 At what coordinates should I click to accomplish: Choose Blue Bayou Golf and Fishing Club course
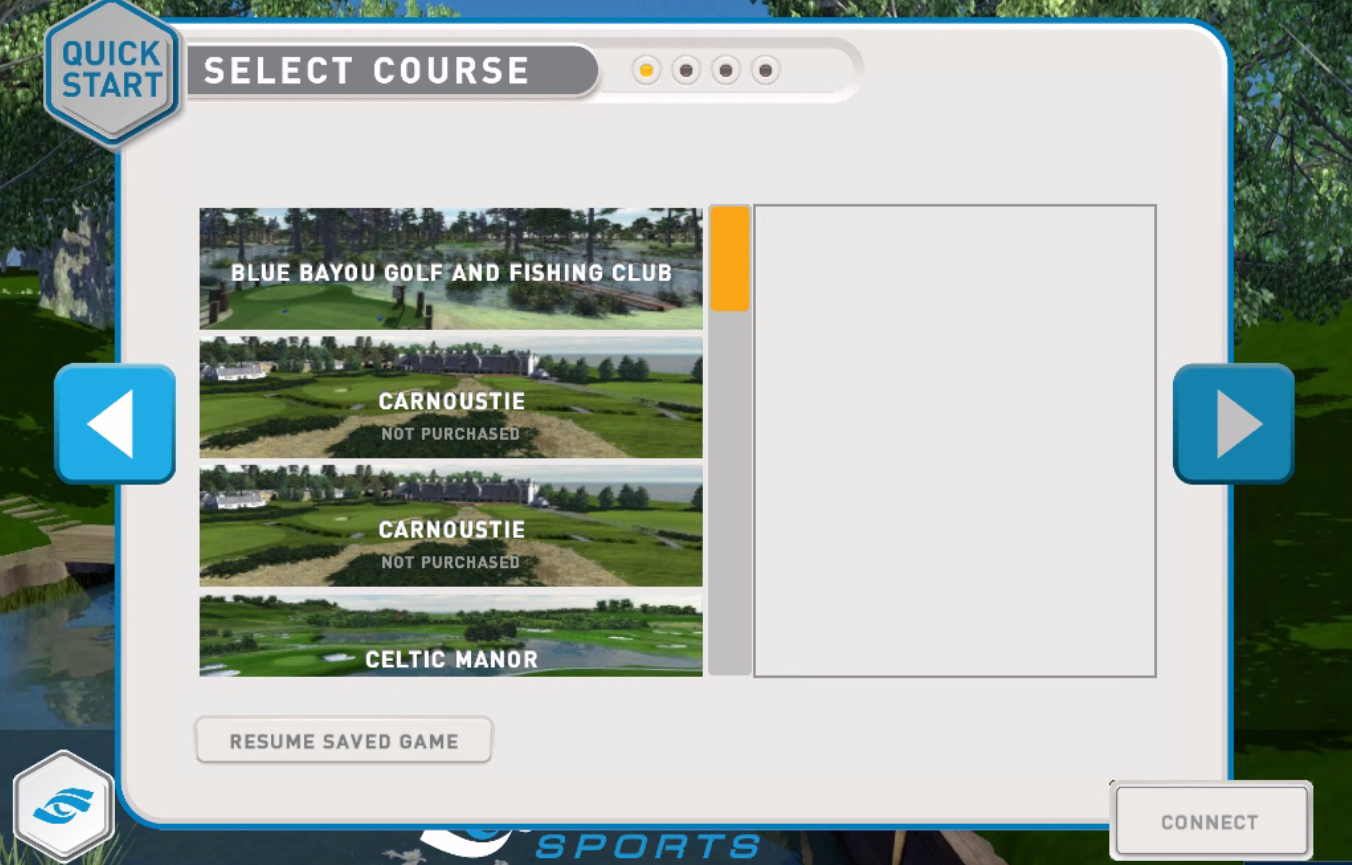(x=451, y=269)
